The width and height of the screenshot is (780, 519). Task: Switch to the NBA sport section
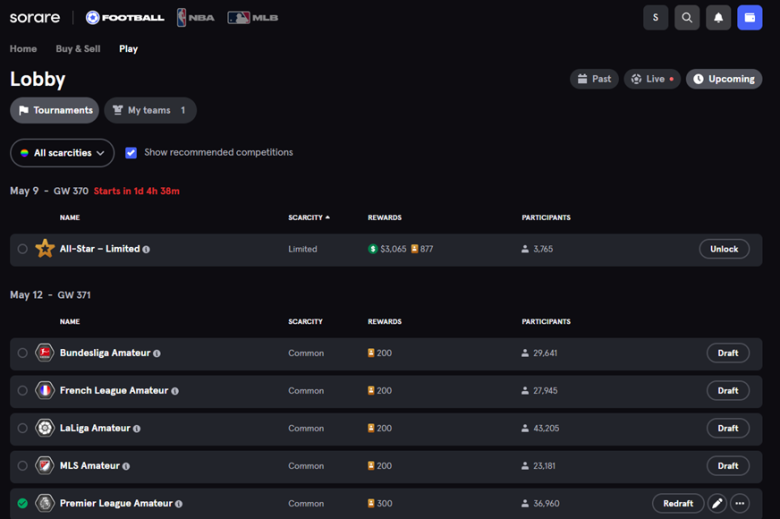pyautogui.click(x=195, y=18)
